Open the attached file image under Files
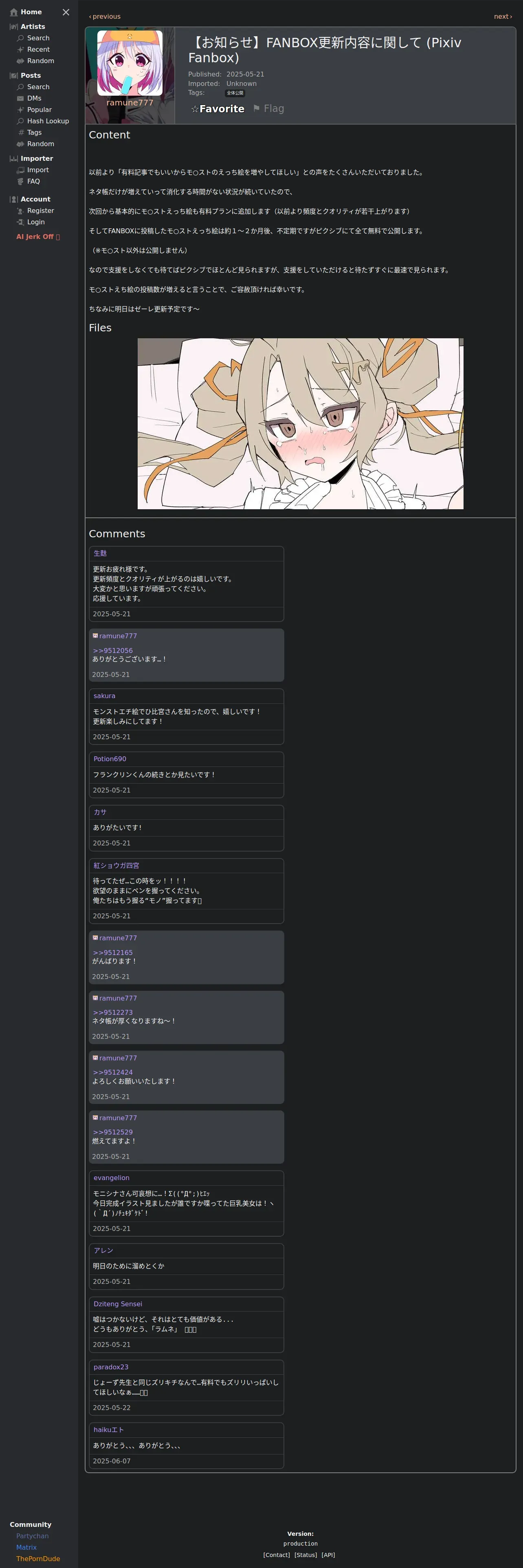The image size is (523, 1568). tap(300, 424)
